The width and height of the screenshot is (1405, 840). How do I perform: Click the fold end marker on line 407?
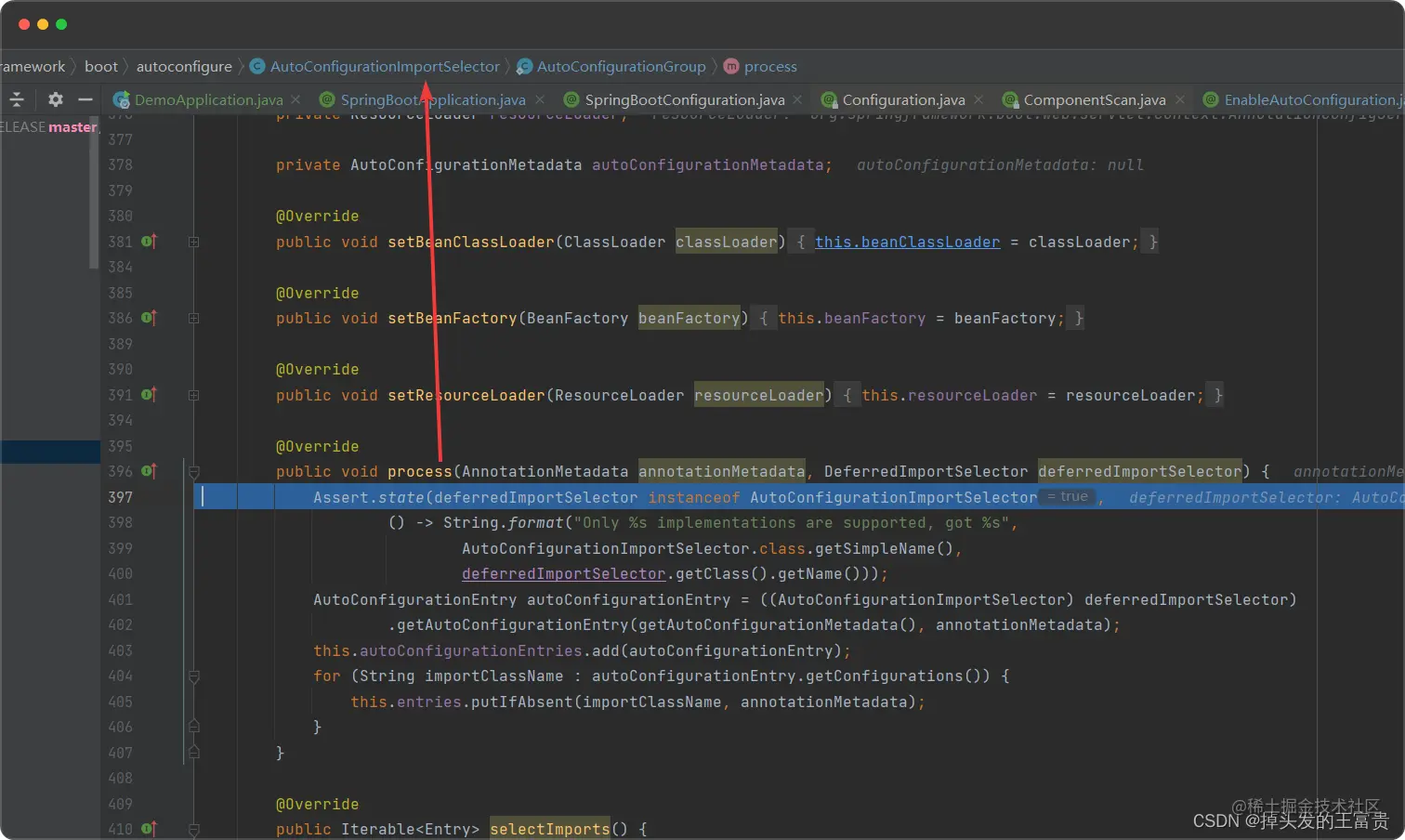click(x=194, y=753)
